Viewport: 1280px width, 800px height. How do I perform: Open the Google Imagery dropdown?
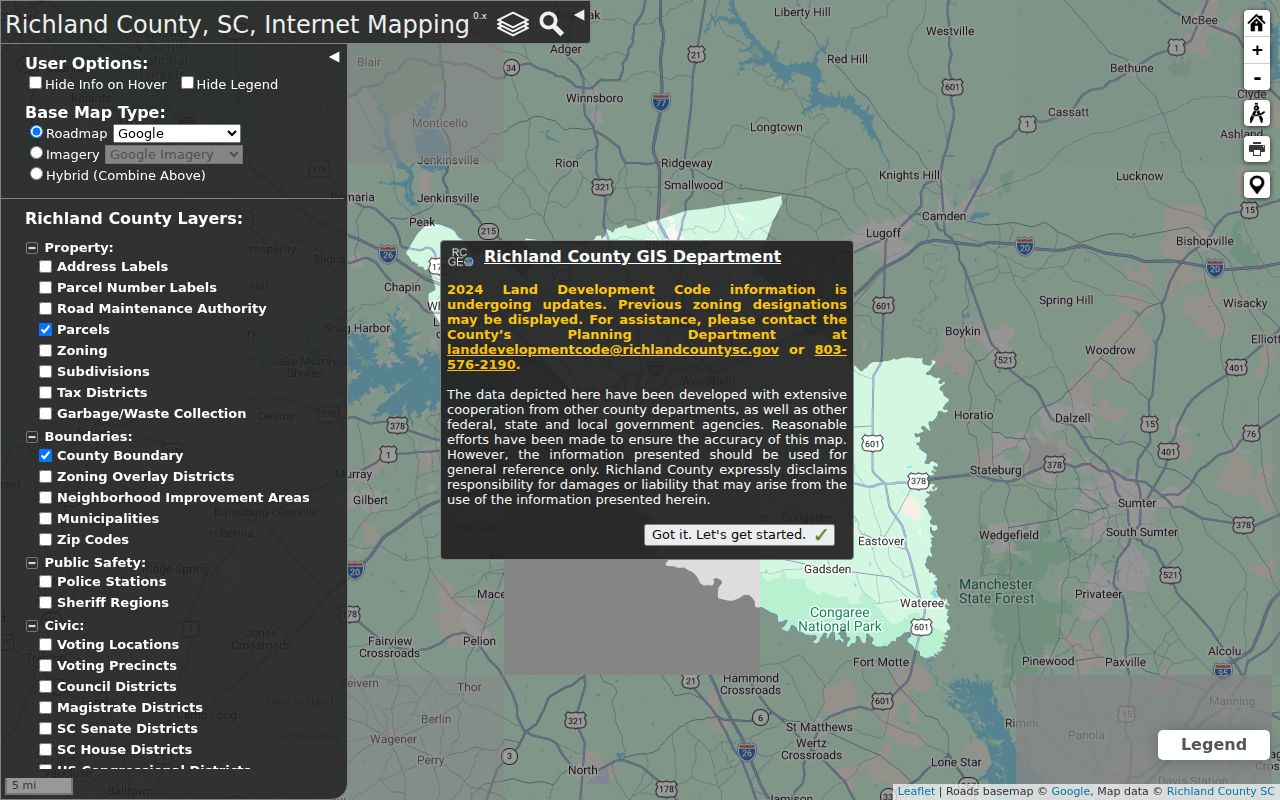tap(173, 154)
